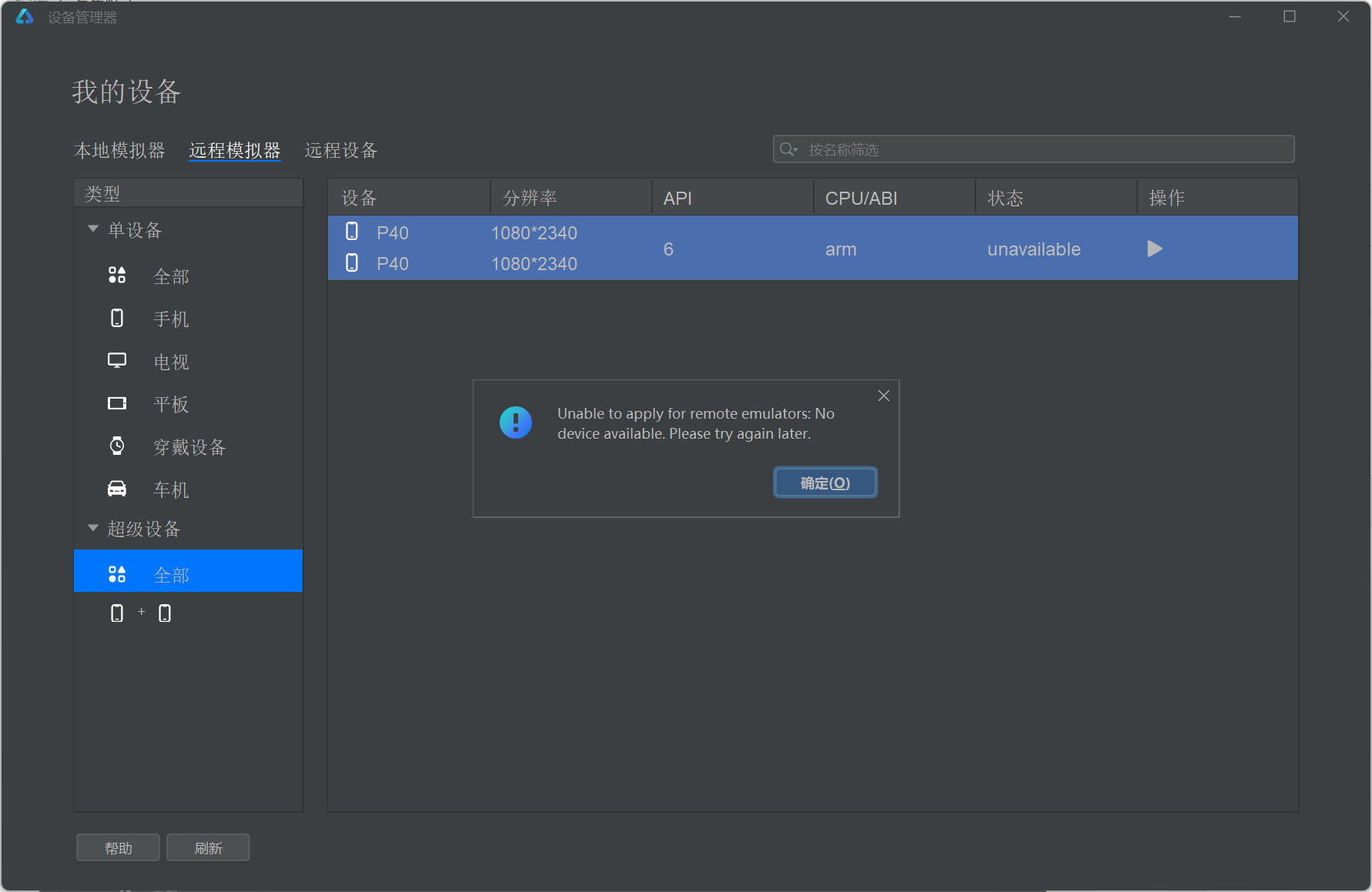
Task: Pick the car head unit icon
Action: point(117,489)
